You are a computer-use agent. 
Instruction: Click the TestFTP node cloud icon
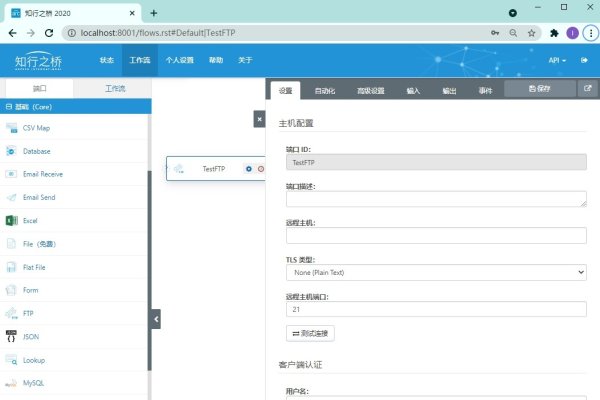coord(179,168)
